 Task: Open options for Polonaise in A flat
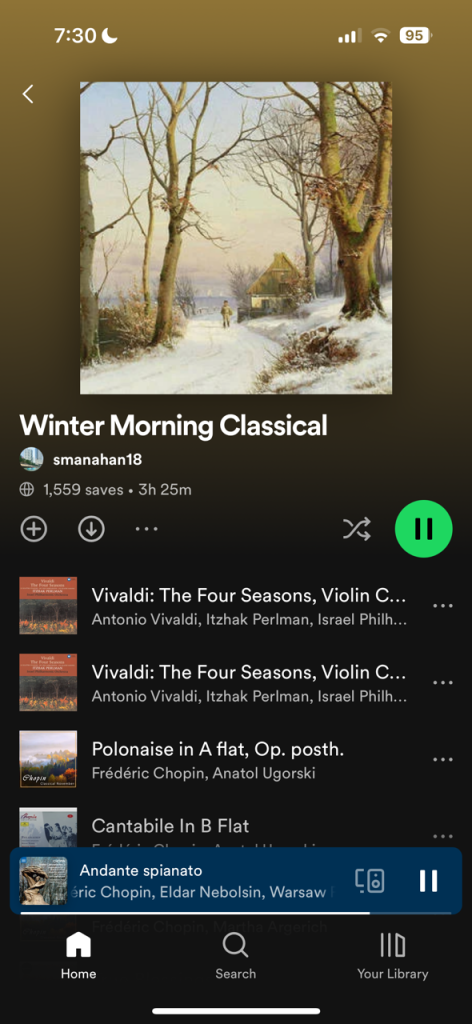pos(443,759)
